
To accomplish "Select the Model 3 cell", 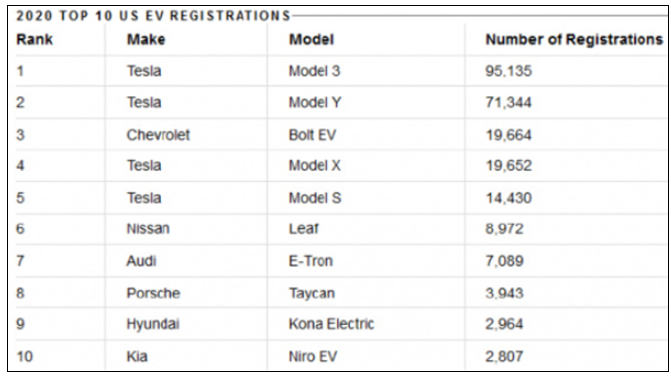I will [x=315, y=71].
